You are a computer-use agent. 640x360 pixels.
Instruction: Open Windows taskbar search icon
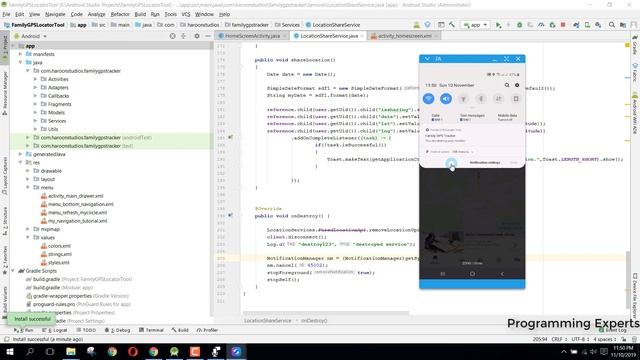tap(30, 351)
